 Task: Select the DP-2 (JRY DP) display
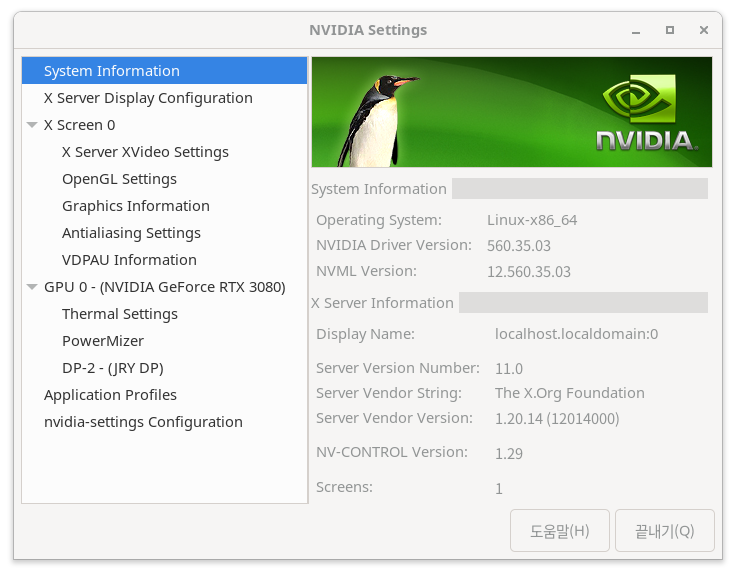(x=113, y=368)
